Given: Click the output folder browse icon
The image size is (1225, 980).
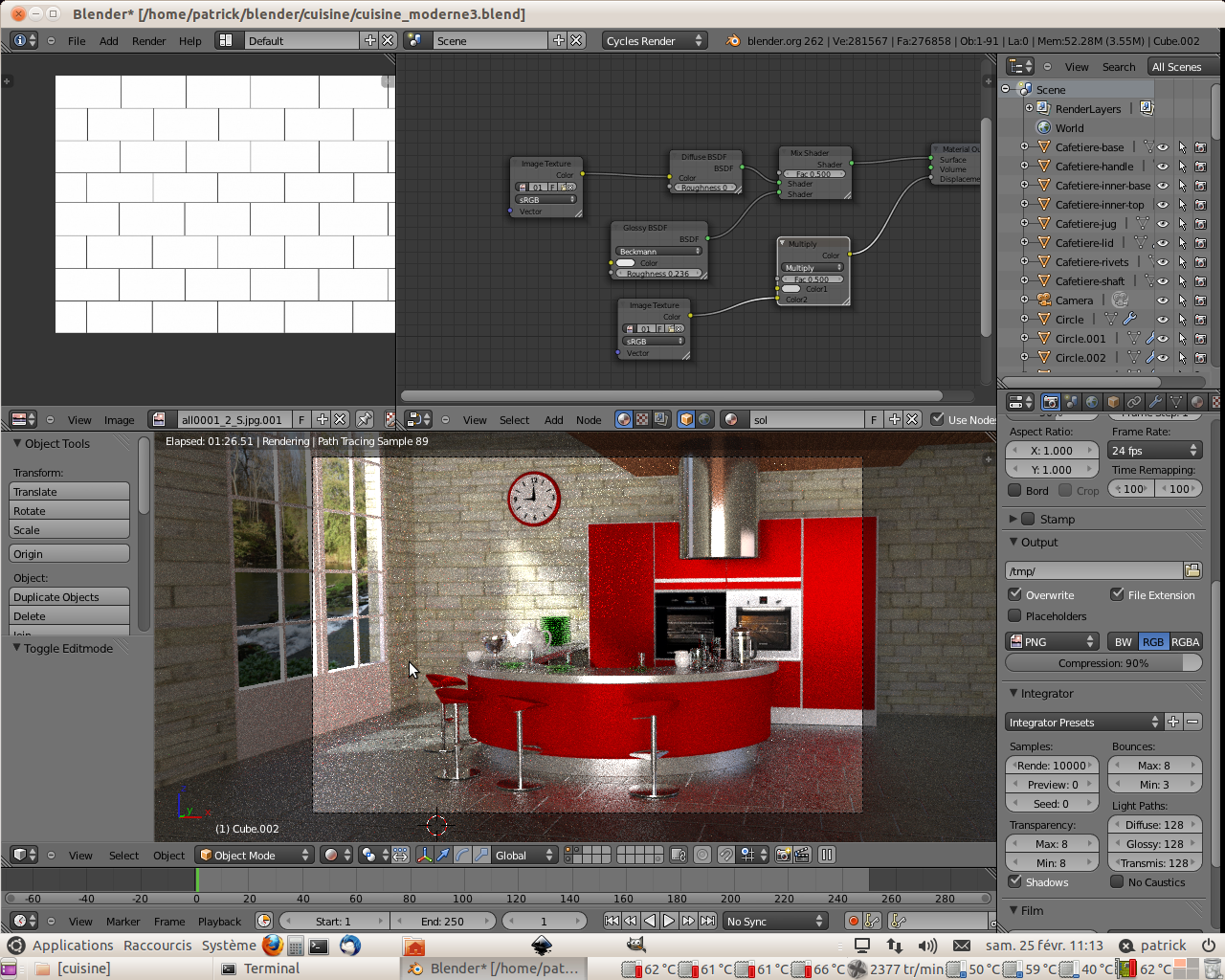Looking at the screenshot, I should coord(1192,570).
